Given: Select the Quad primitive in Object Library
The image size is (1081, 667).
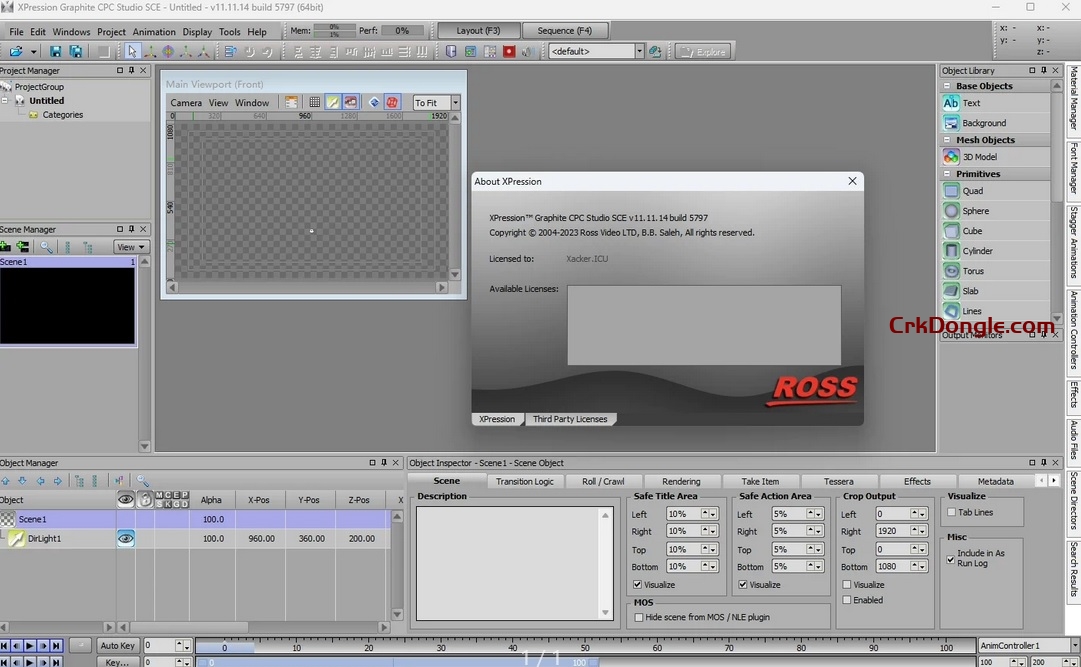Looking at the screenshot, I should 970,190.
